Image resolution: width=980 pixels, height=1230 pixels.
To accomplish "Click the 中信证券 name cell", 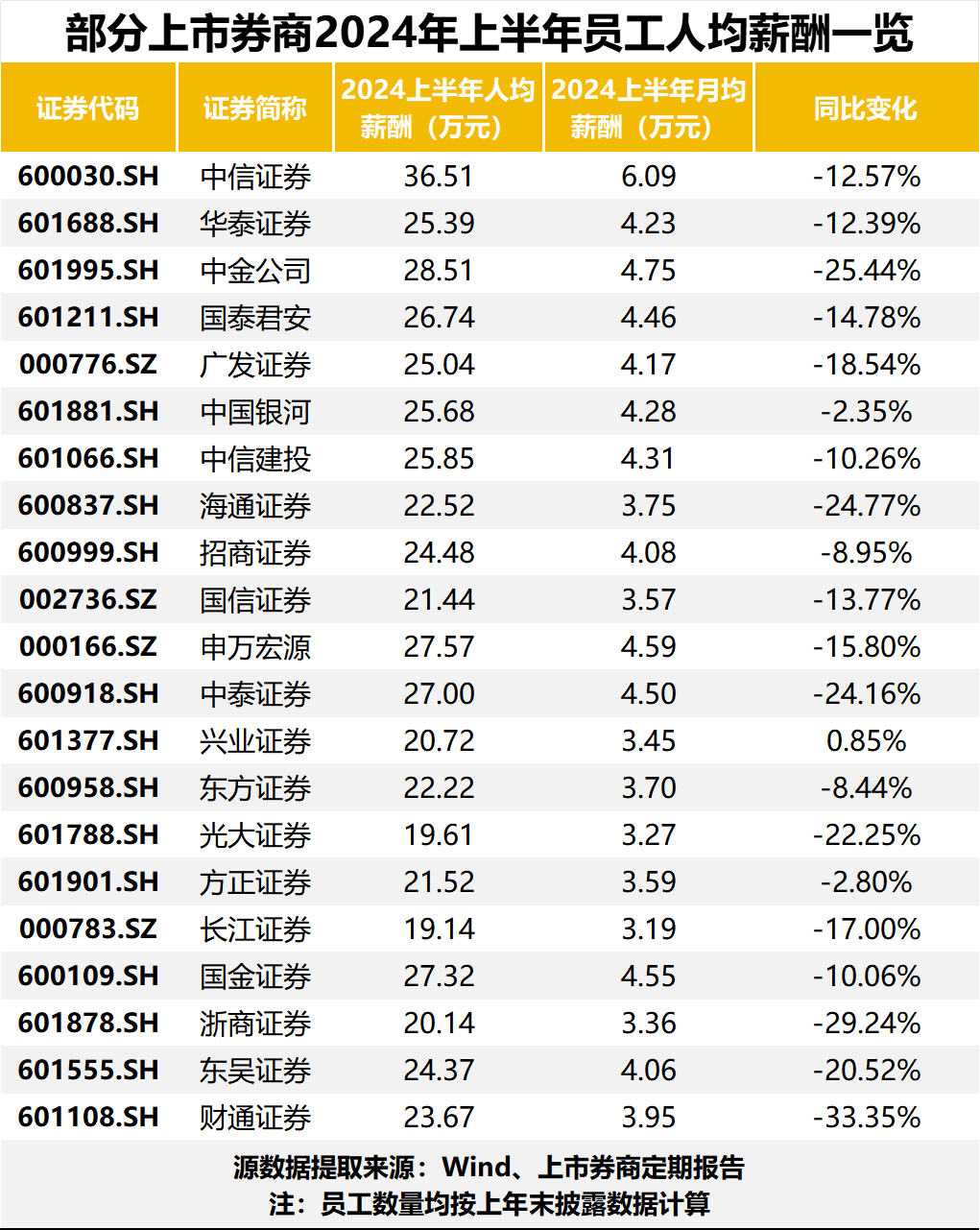I will [x=255, y=177].
